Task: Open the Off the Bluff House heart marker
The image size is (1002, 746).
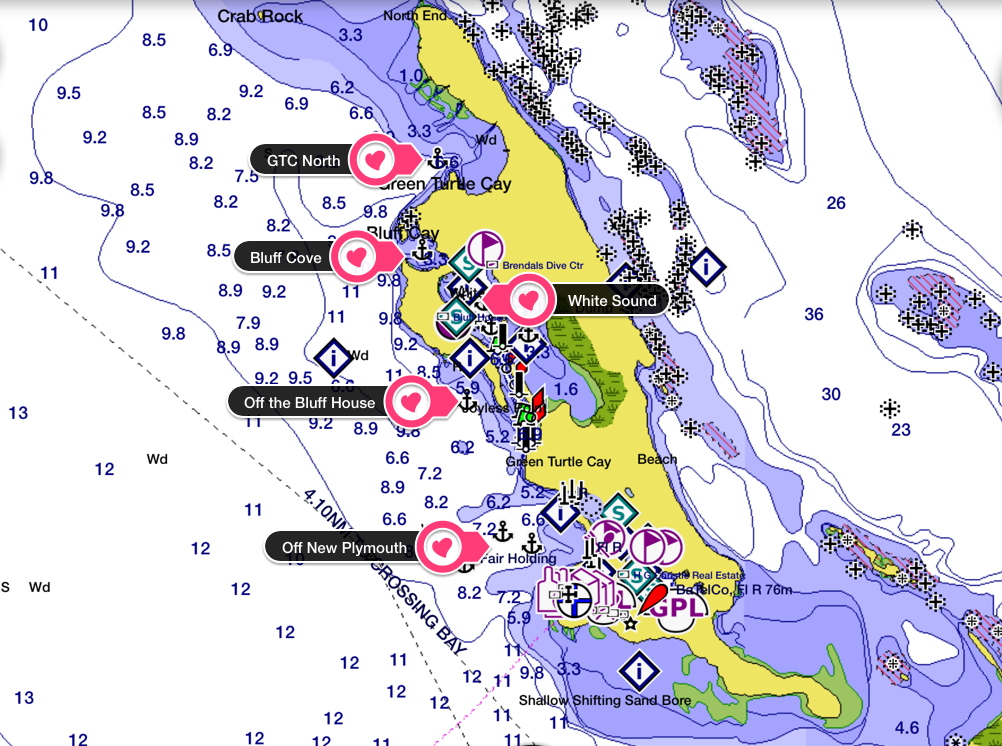Action: tap(411, 401)
